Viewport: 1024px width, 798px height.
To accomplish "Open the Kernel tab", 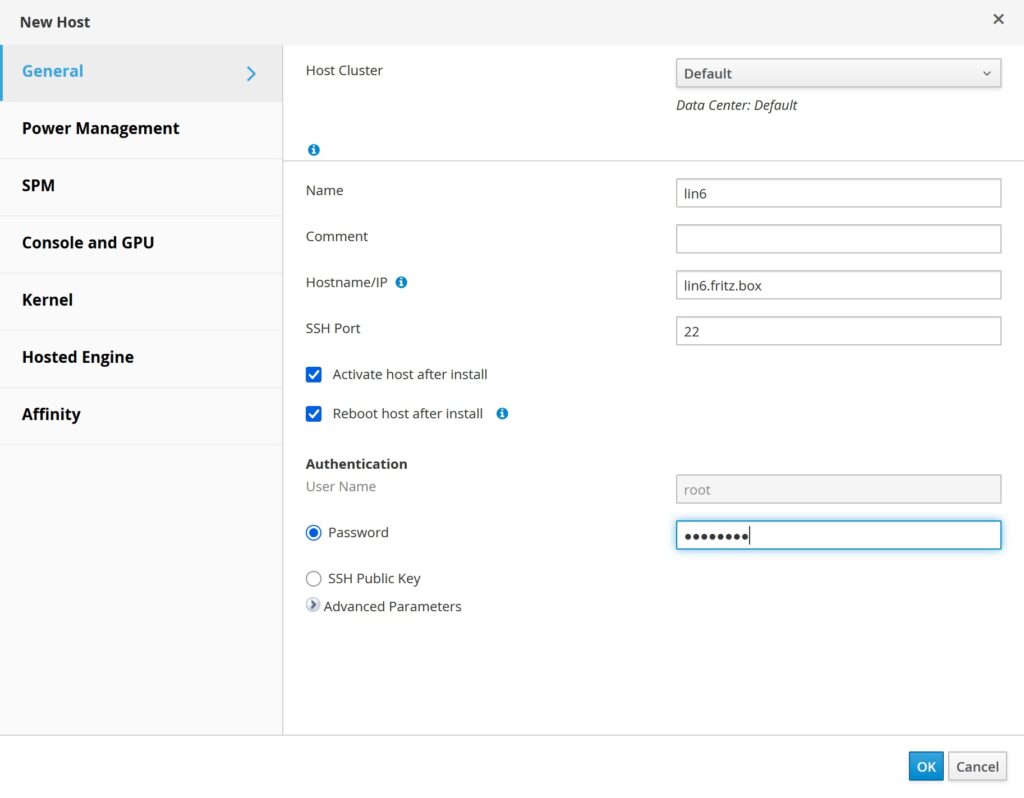I will click(141, 301).
